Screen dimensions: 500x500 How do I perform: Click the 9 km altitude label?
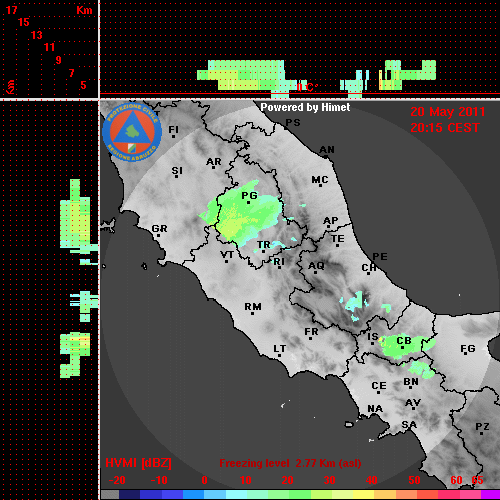tap(58, 60)
